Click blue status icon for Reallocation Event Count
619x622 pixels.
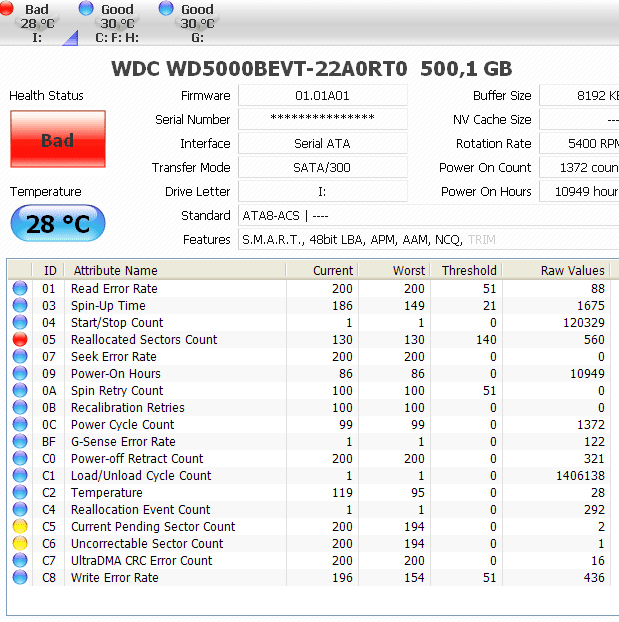click(x=20, y=509)
